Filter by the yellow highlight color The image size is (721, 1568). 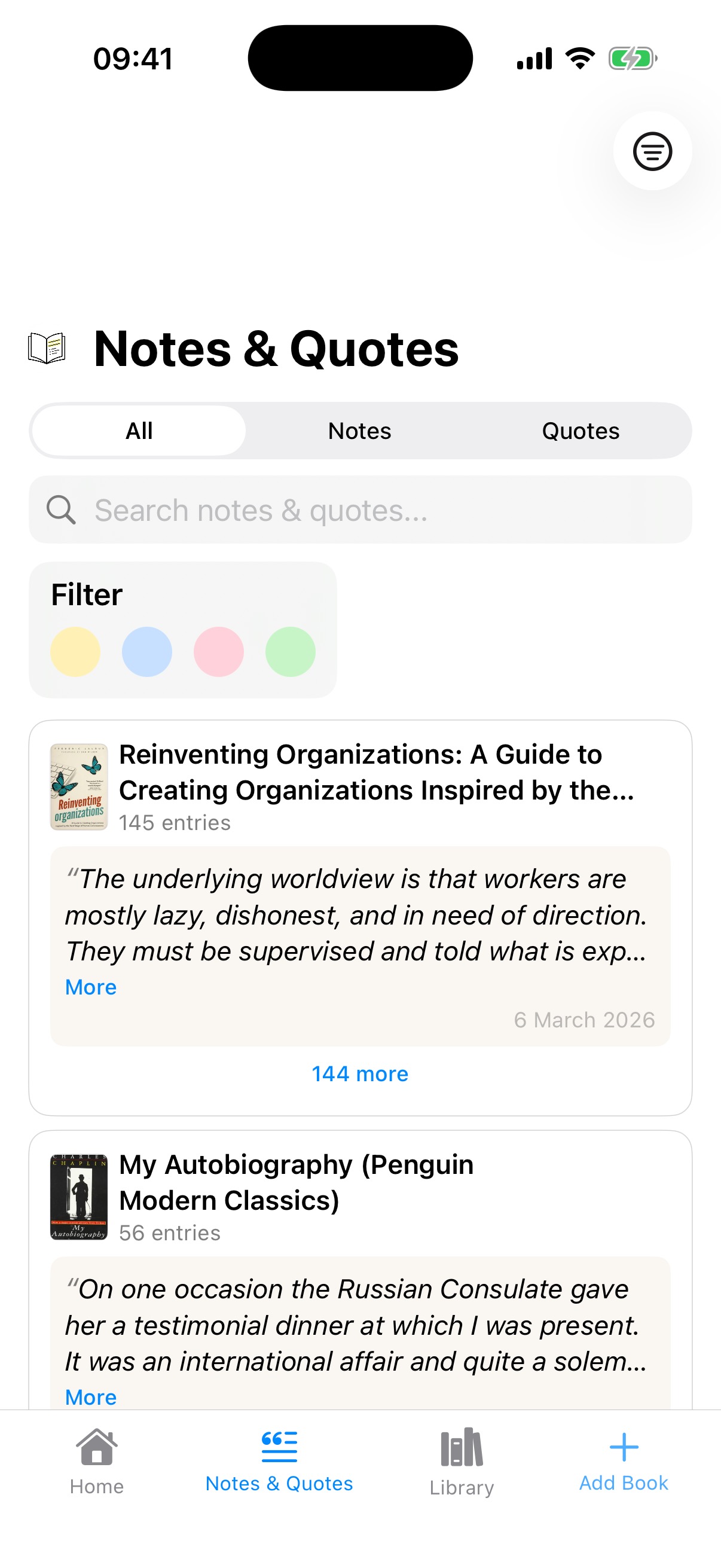pos(75,652)
